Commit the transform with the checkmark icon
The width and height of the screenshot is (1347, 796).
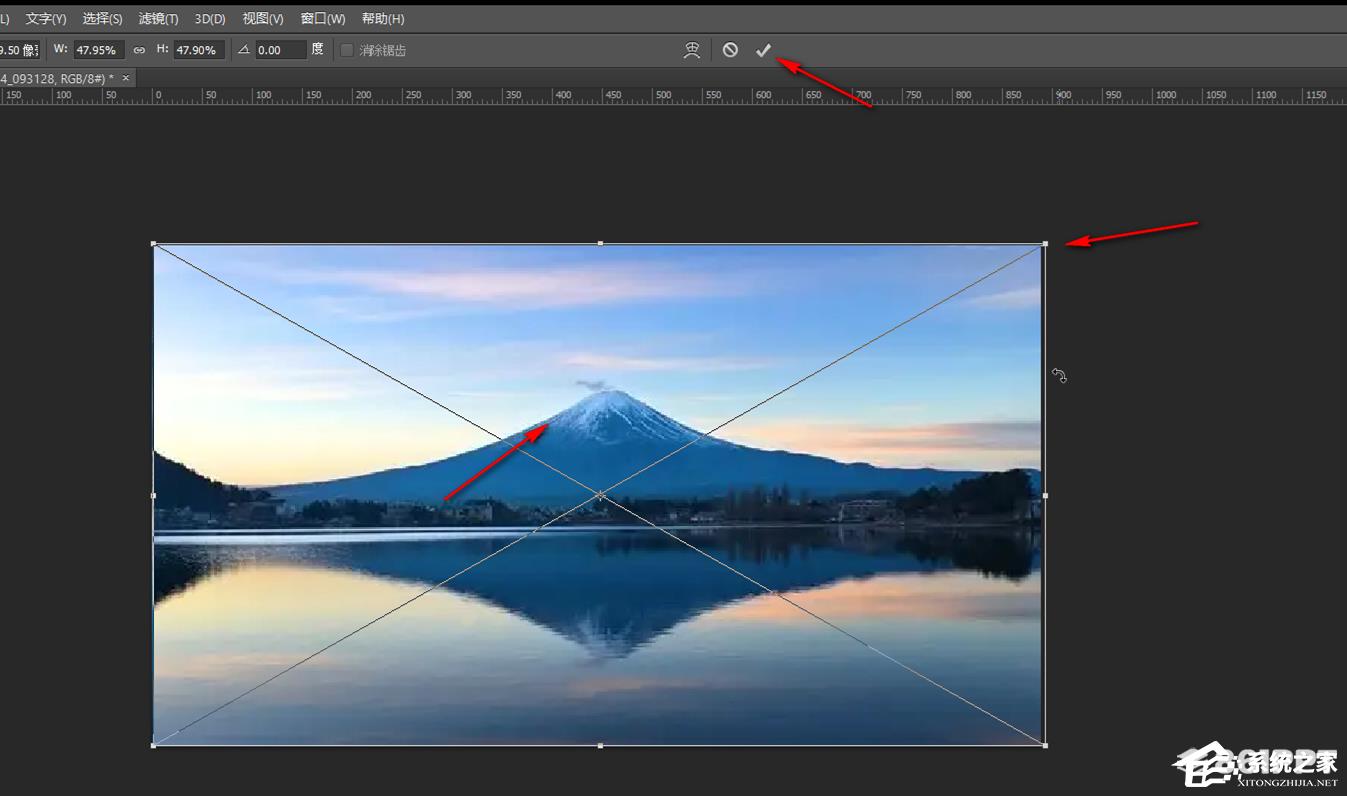click(x=763, y=50)
